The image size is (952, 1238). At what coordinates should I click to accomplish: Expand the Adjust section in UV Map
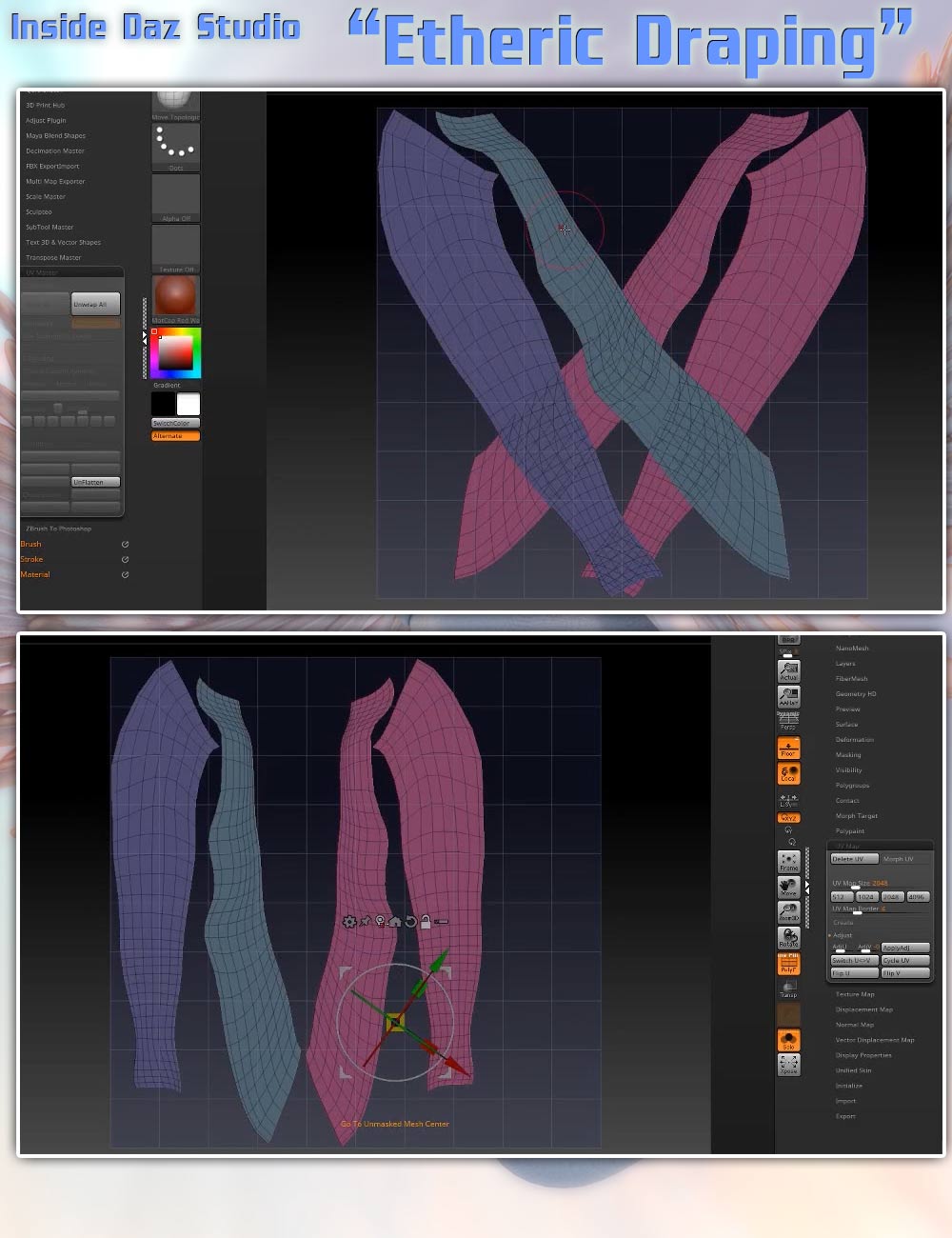843,935
